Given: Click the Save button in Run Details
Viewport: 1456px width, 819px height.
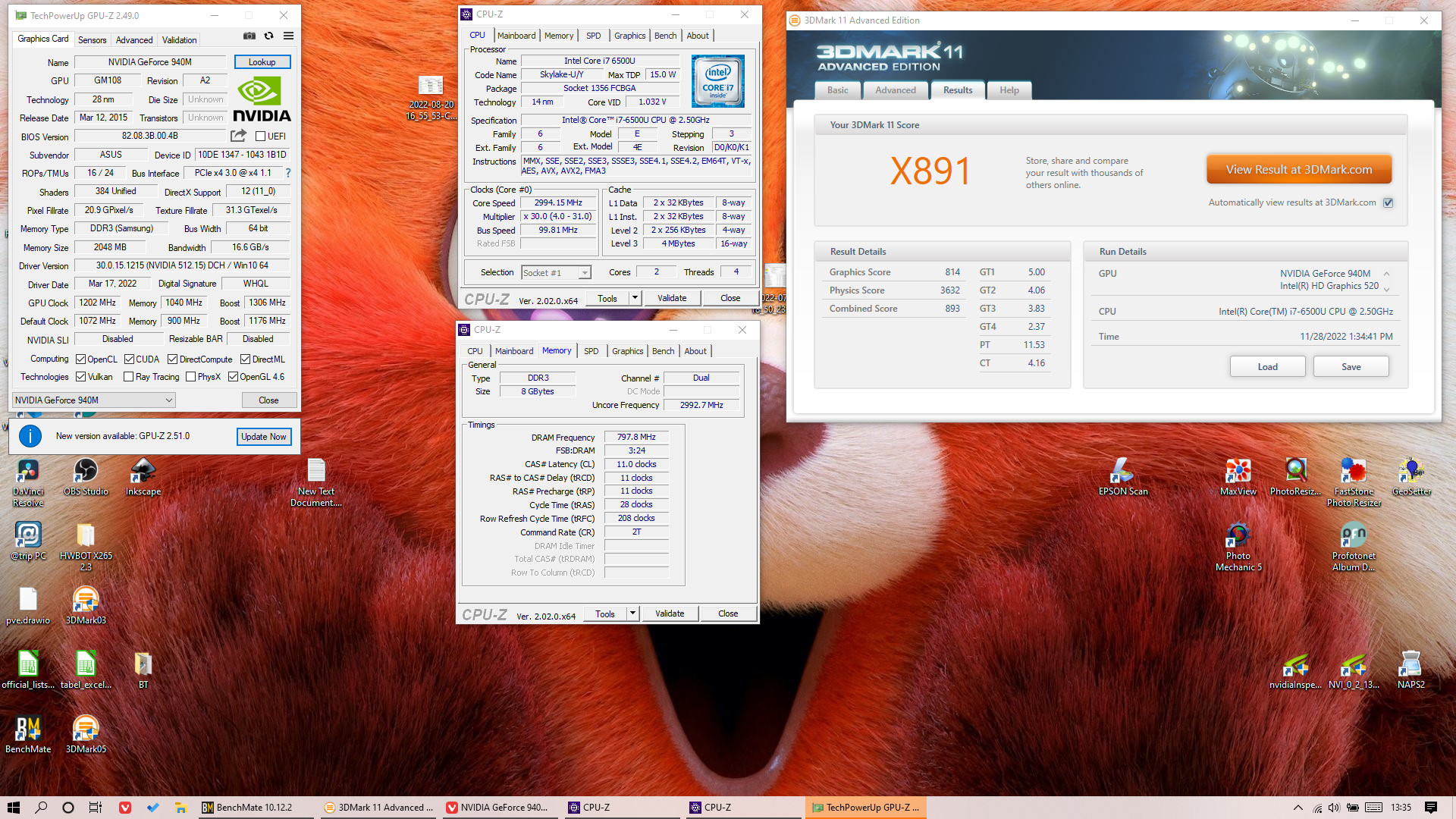Looking at the screenshot, I should point(1351,367).
